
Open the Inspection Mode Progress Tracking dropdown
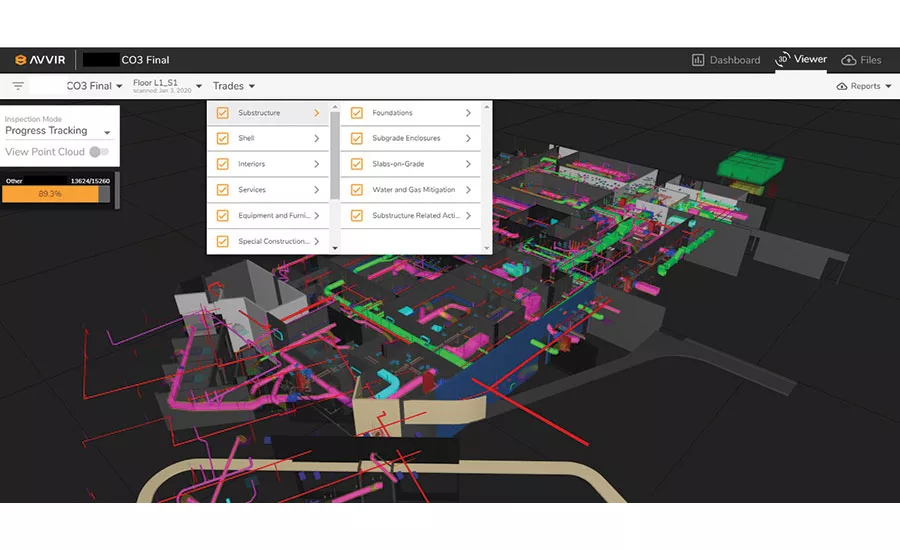[57, 130]
